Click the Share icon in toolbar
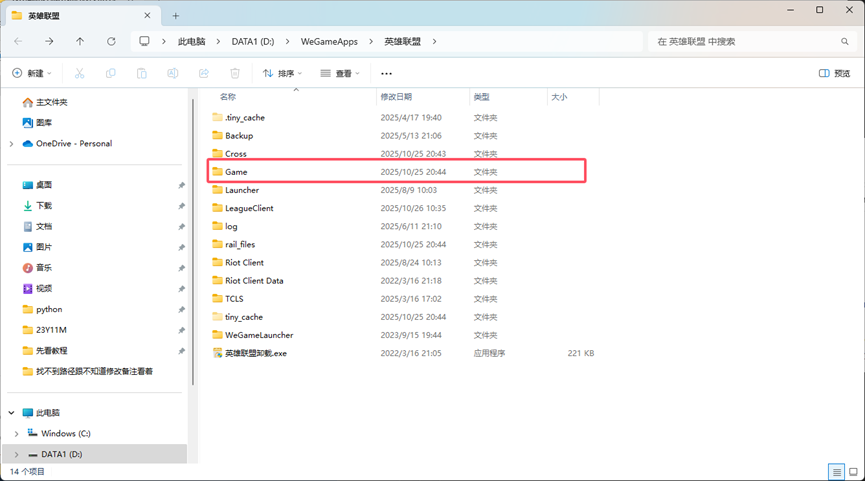865x481 pixels. [204, 73]
